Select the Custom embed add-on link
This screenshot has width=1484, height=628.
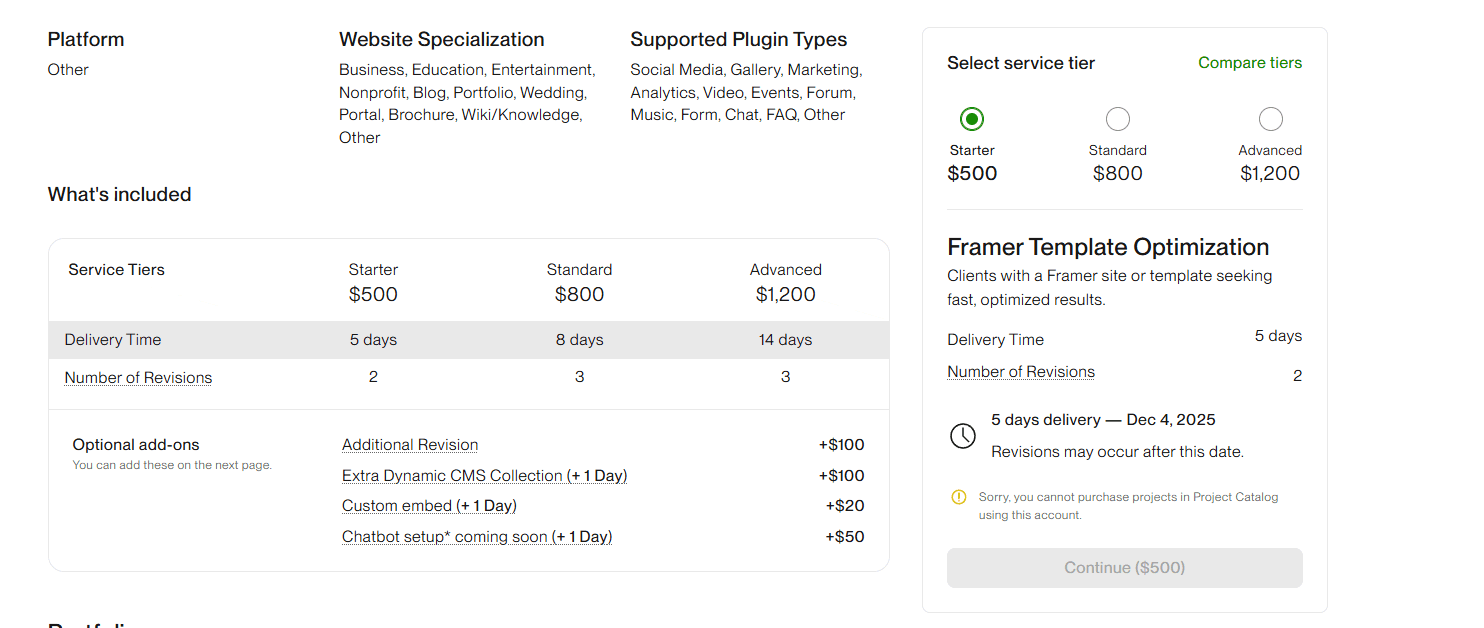[x=429, y=506]
